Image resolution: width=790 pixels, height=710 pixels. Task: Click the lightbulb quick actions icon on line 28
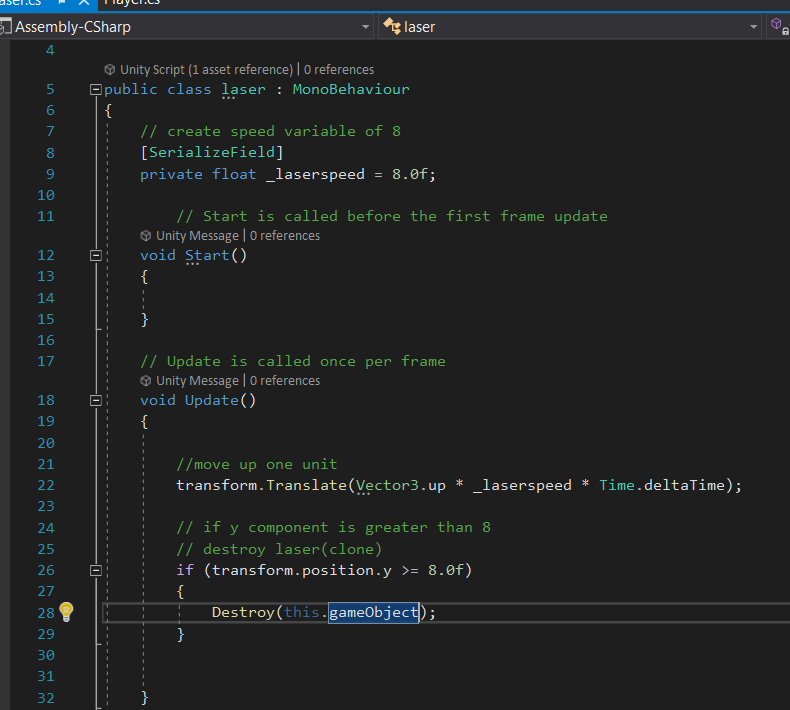66,612
